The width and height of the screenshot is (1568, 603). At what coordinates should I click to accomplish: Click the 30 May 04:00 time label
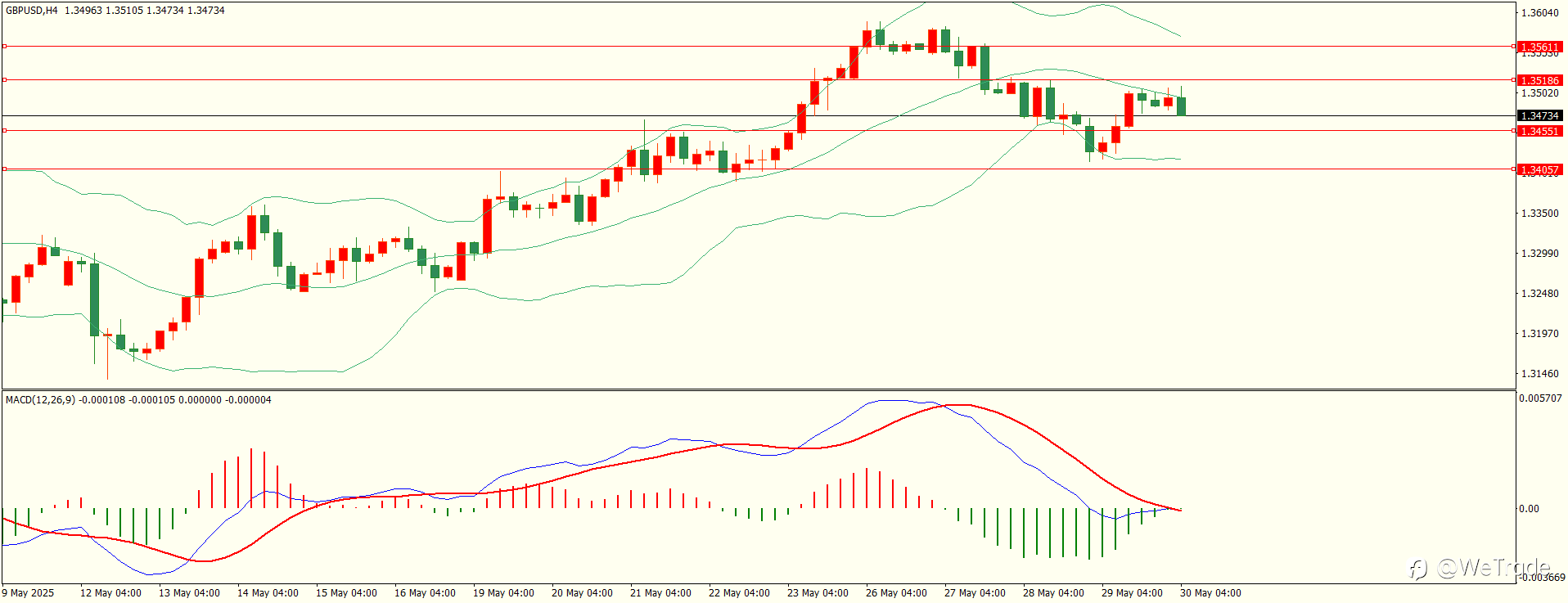1210,593
